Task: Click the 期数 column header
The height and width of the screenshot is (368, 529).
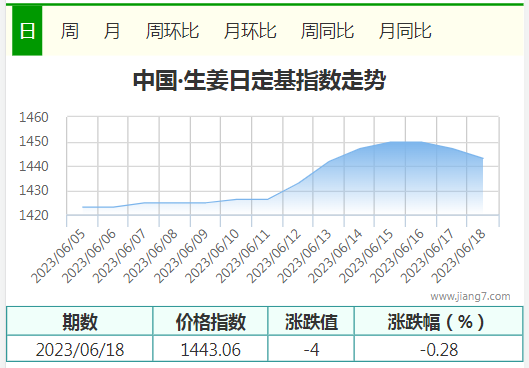Action: tap(80, 321)
